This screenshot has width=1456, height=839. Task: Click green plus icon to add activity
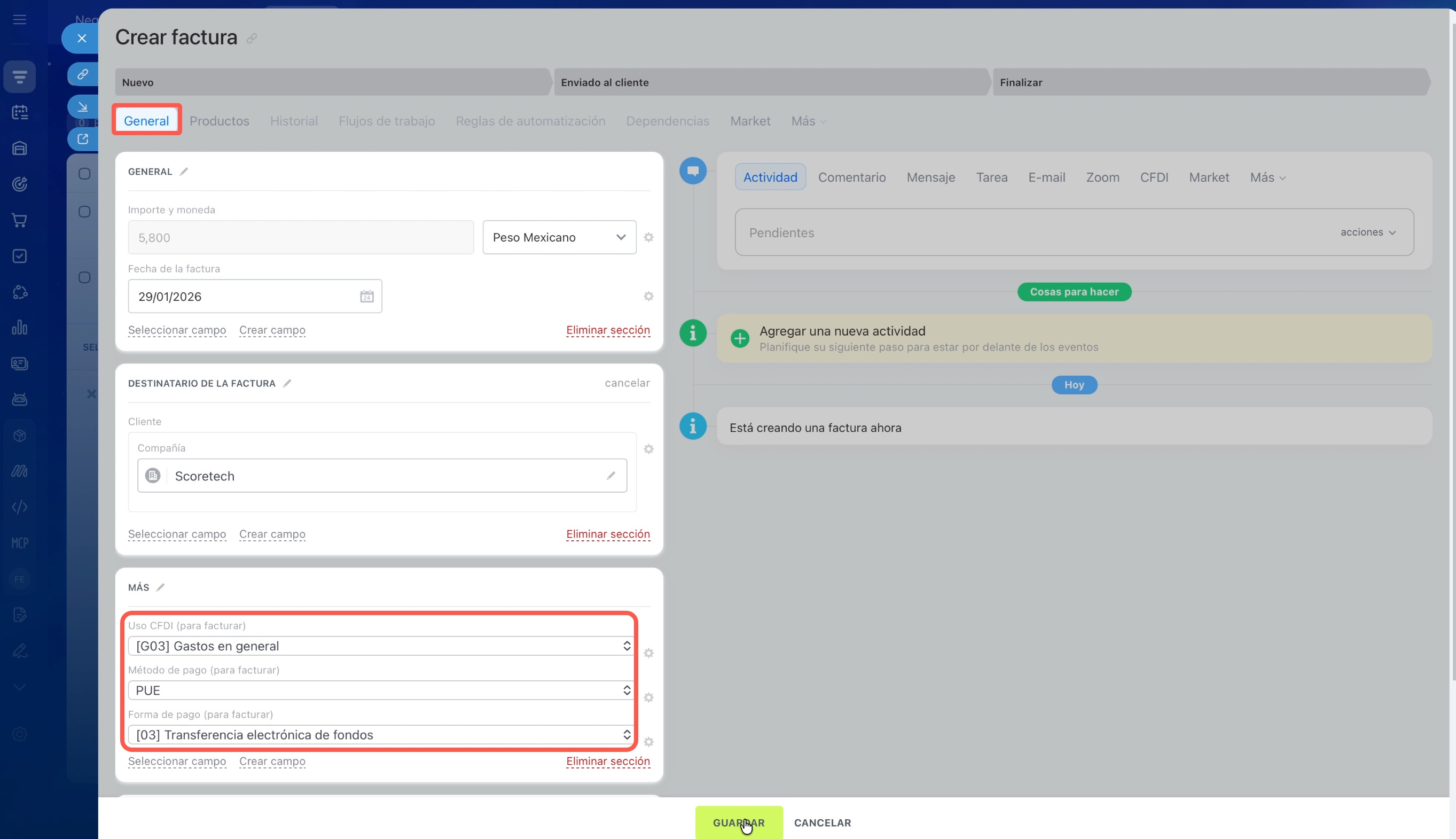pos(740,338)
